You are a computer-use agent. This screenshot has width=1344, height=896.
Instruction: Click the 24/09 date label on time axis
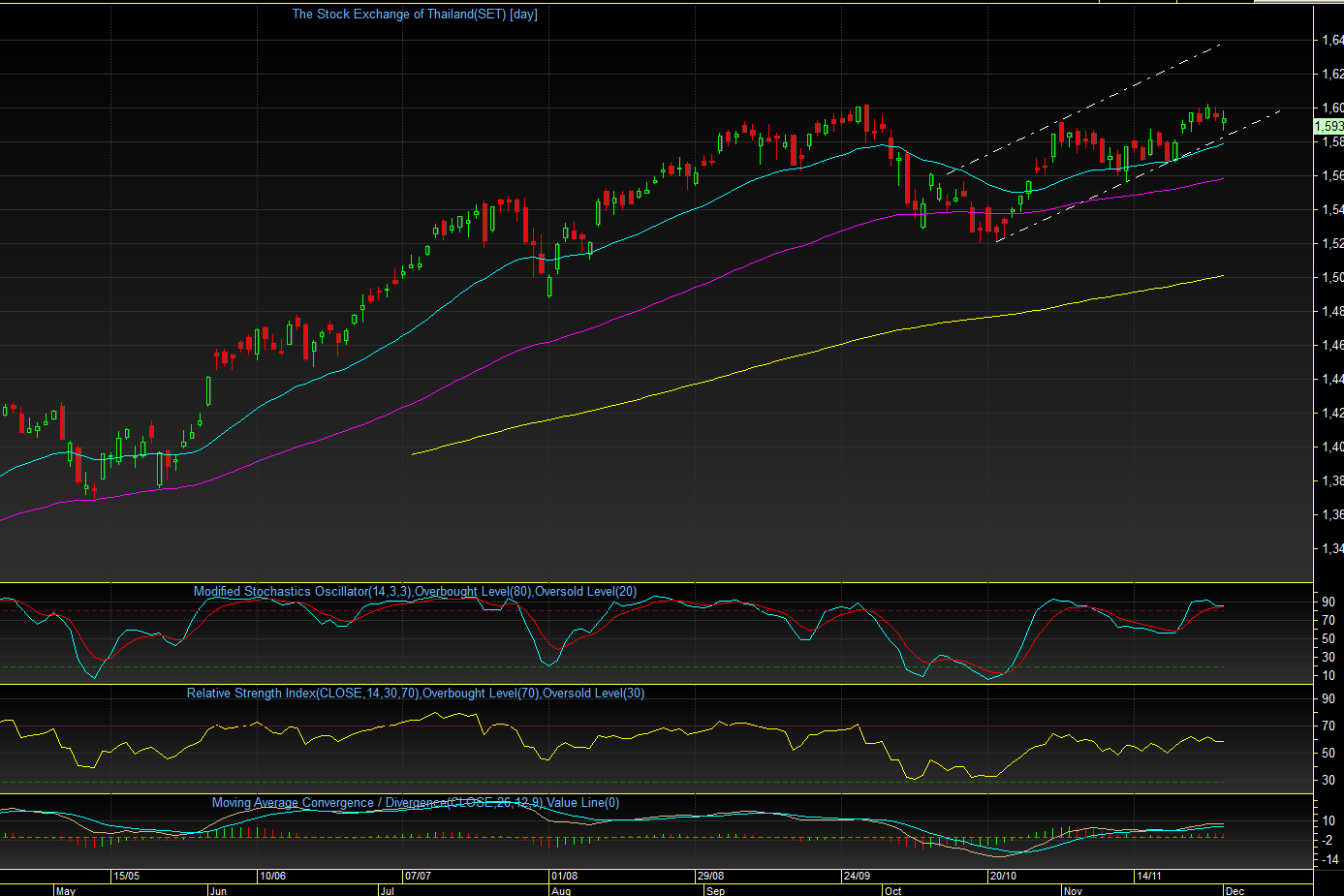[x=857, y=876]
